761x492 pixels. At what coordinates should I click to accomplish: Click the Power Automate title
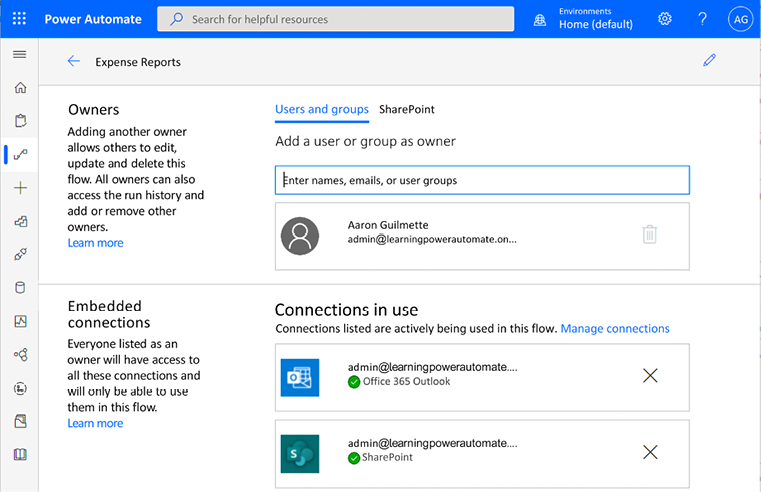tap(93, 19)
